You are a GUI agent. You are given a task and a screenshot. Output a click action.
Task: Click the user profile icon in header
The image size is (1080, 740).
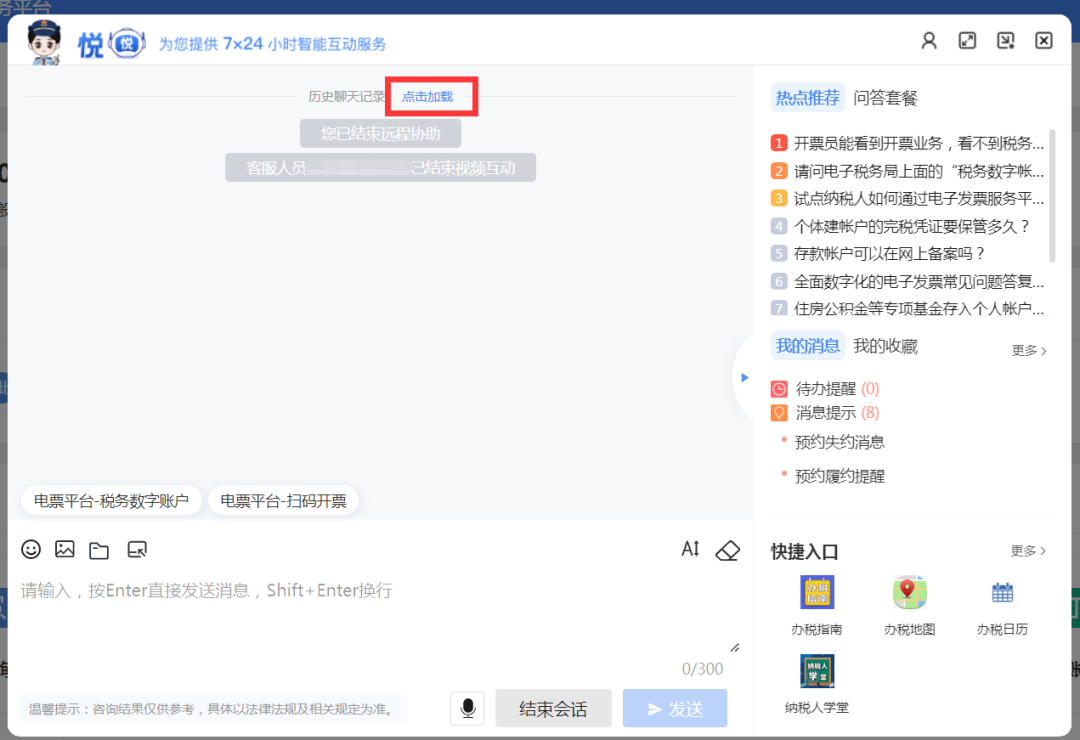pos(929,41)
